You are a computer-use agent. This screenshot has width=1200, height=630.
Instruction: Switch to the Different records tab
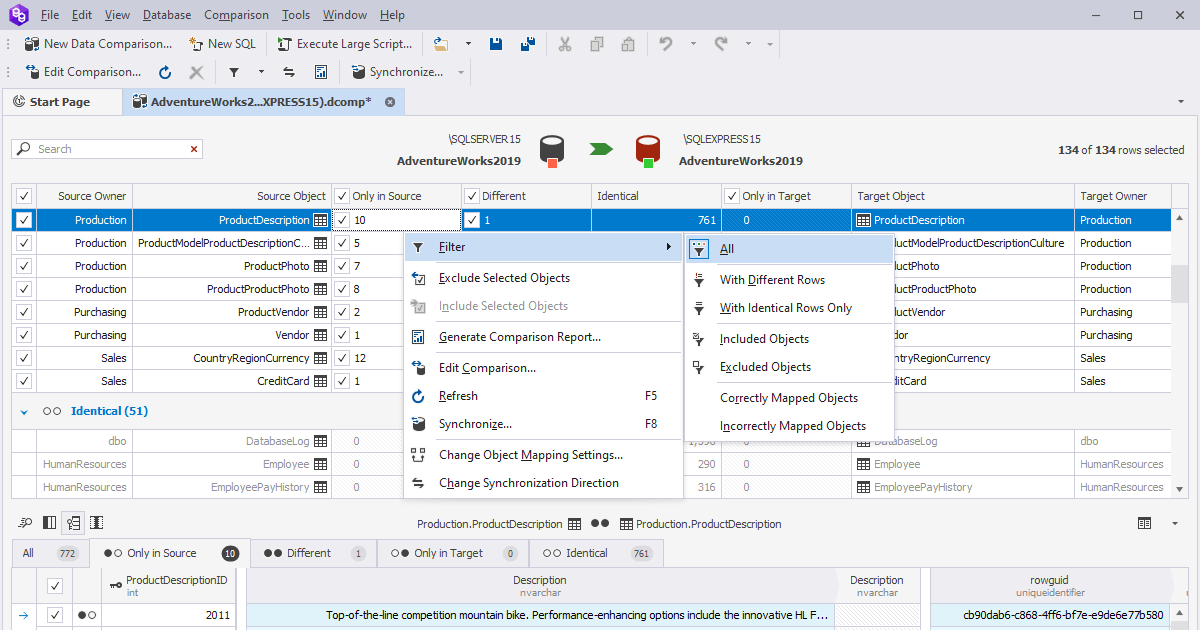tap(314, 553)
